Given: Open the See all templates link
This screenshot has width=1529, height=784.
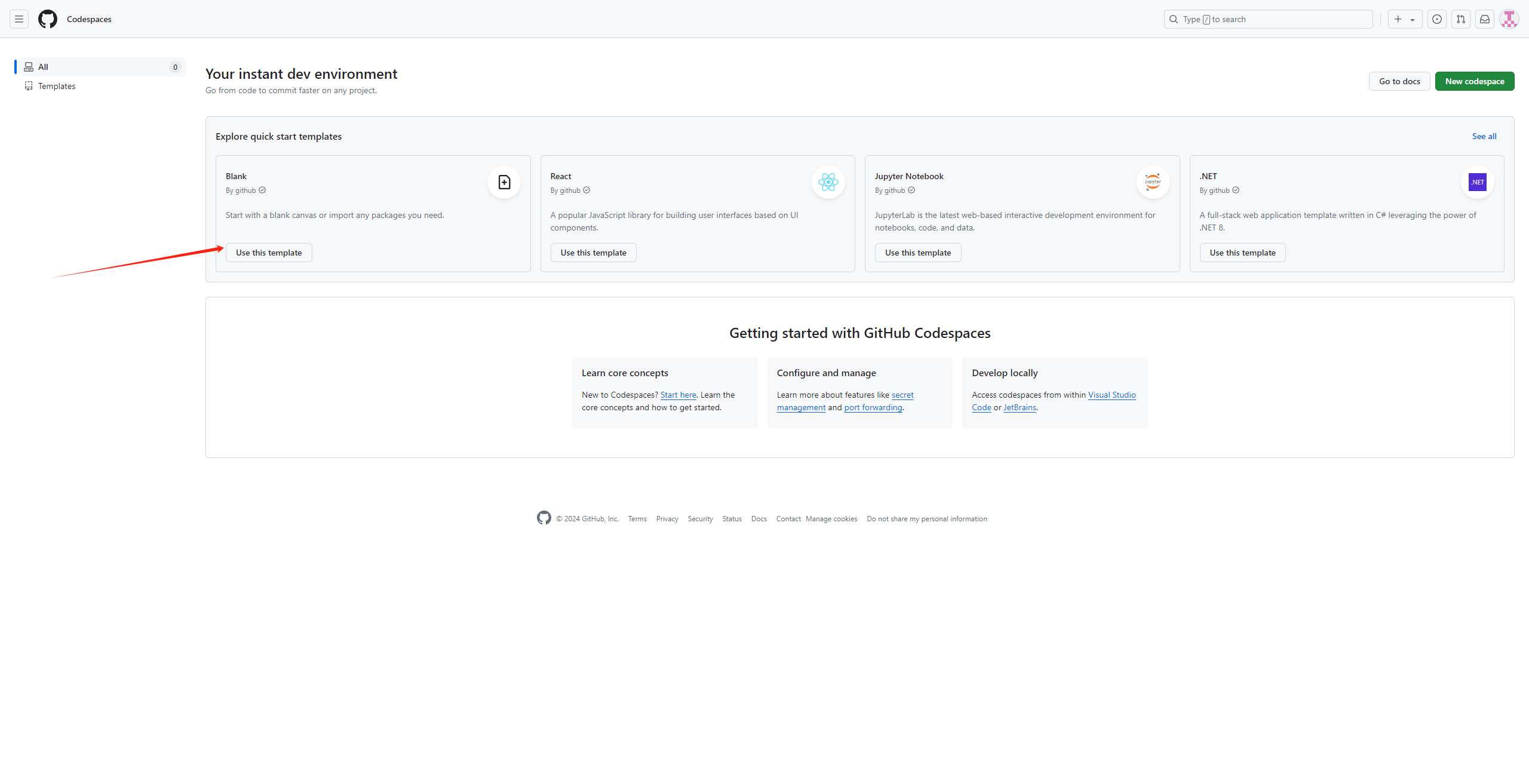Looking at the screenshot, I should (1484, 136).
